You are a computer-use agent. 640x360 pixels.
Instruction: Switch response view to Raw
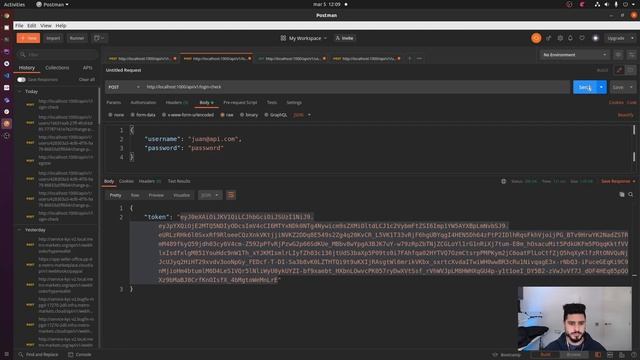[x=135, y=196]
